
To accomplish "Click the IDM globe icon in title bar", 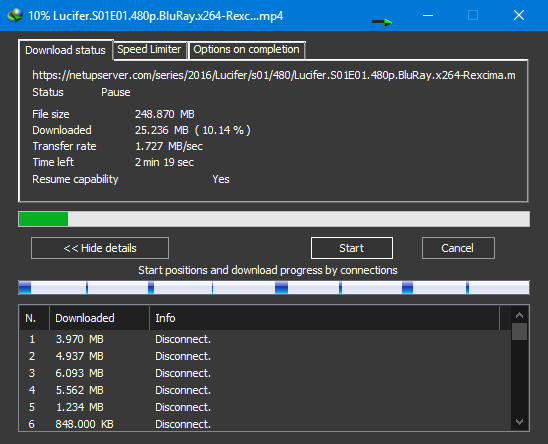I will pos(15,15).
